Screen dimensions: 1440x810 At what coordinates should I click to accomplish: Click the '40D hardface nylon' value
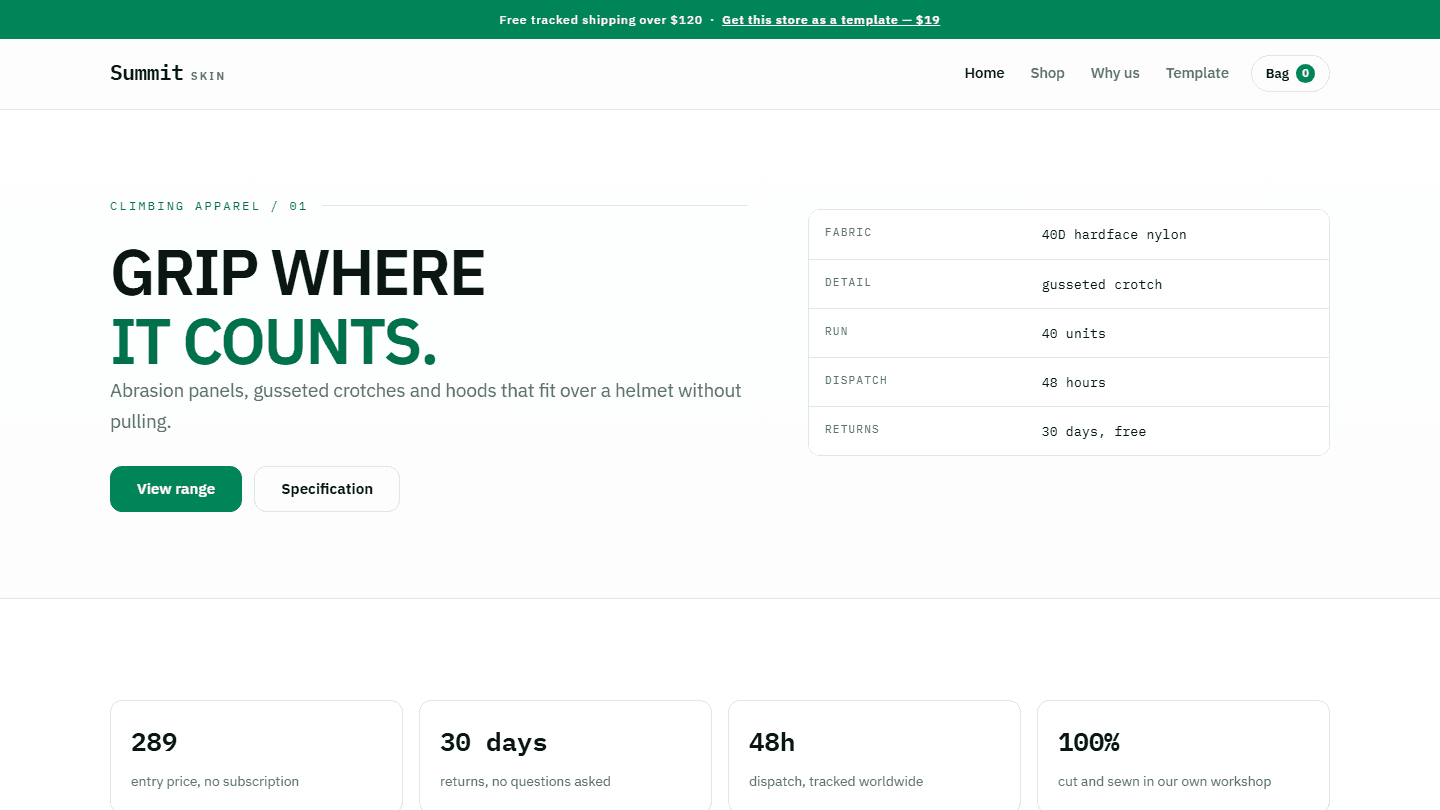[1114, 235]
